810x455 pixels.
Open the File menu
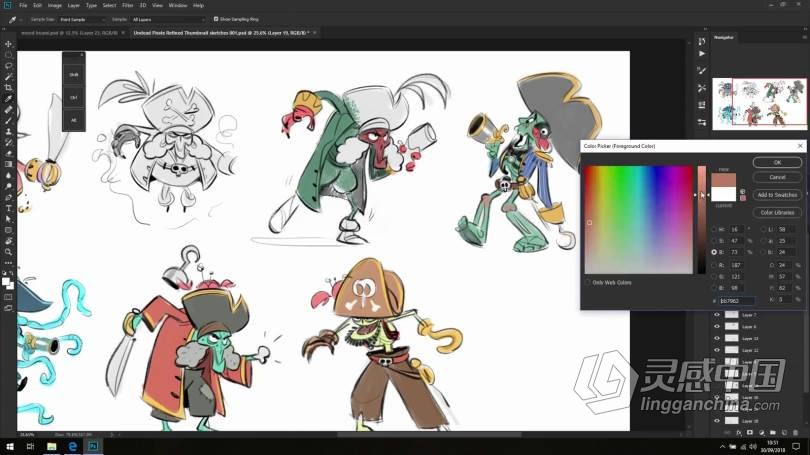[x=23, y=5]
